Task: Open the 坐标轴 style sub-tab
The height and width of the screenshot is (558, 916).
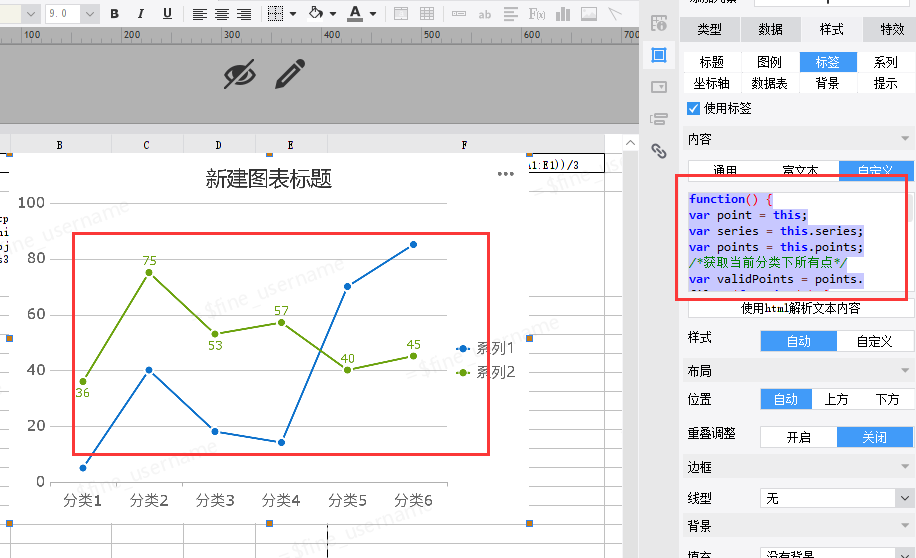Action: [712, 84]
